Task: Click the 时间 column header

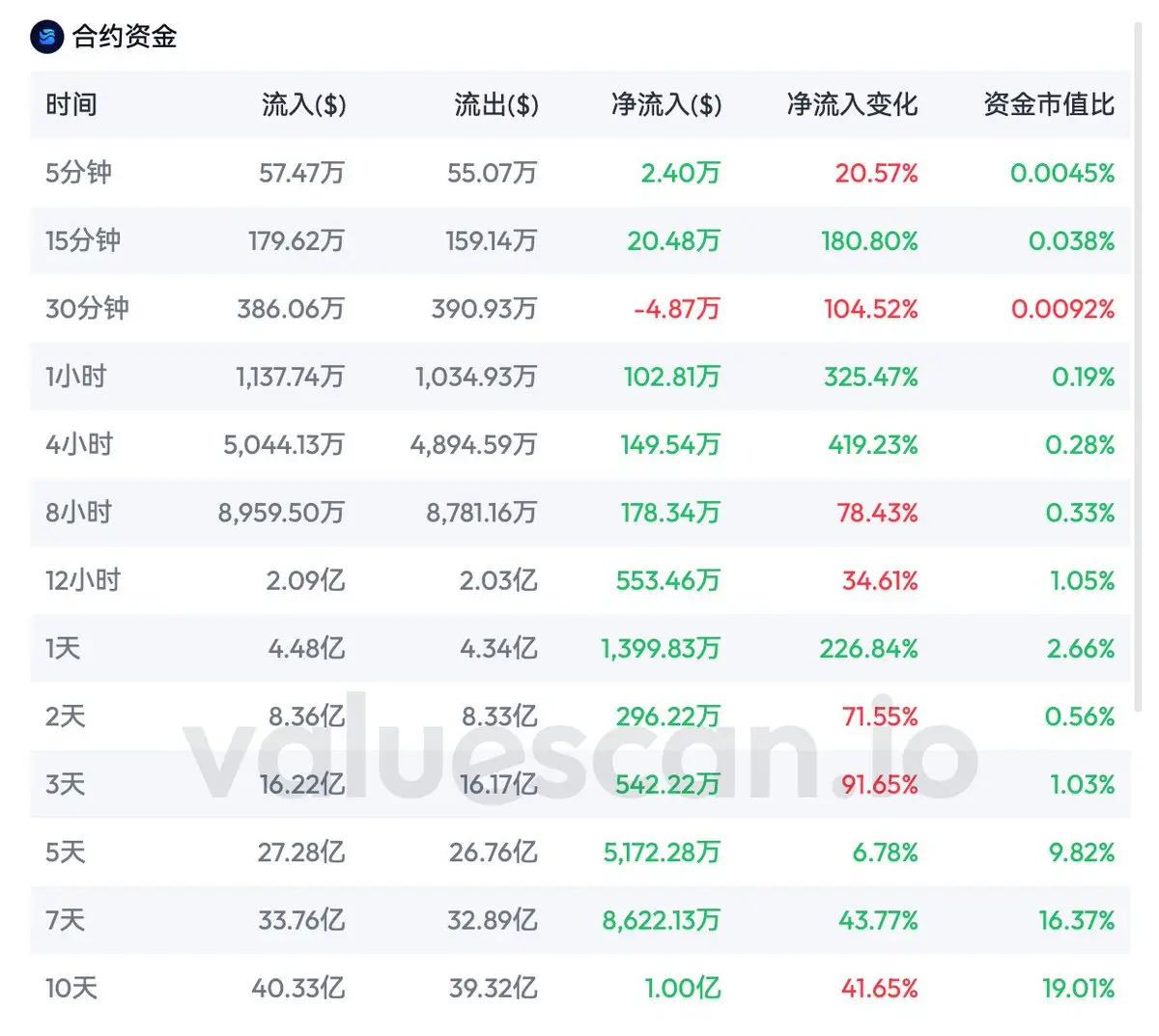Action: tap(71, 104)
